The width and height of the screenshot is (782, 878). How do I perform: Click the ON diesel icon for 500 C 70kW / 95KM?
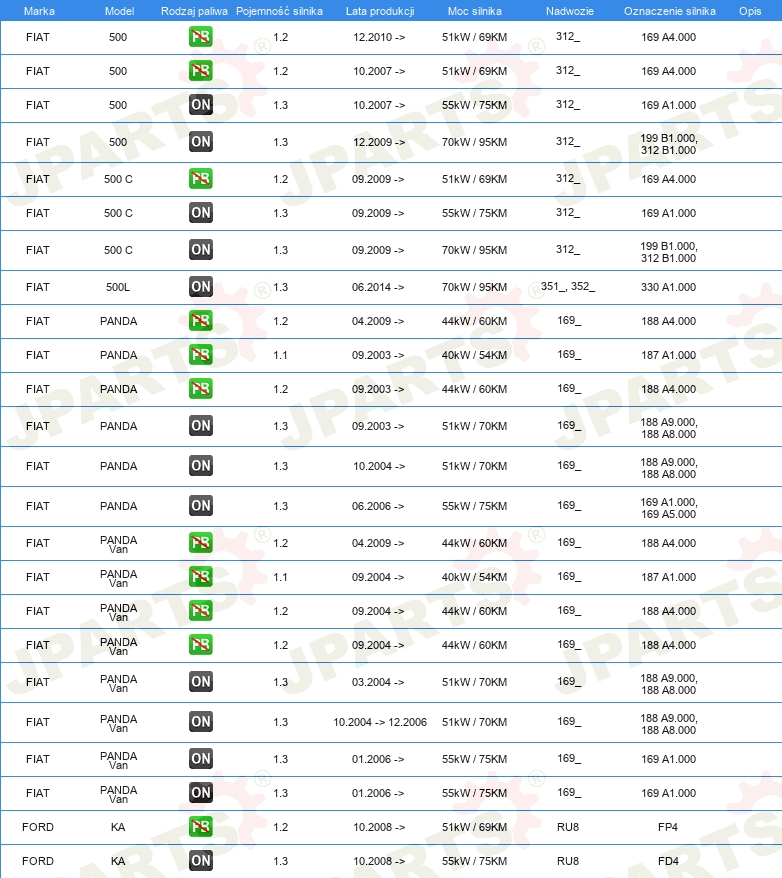(200, 250)
